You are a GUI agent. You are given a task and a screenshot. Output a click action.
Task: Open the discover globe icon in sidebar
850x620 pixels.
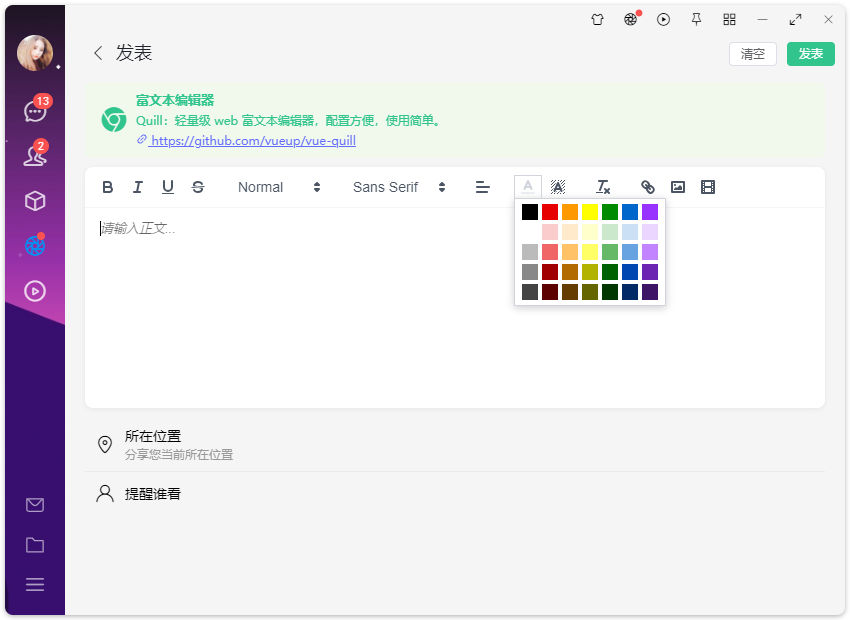coord(34,245)
